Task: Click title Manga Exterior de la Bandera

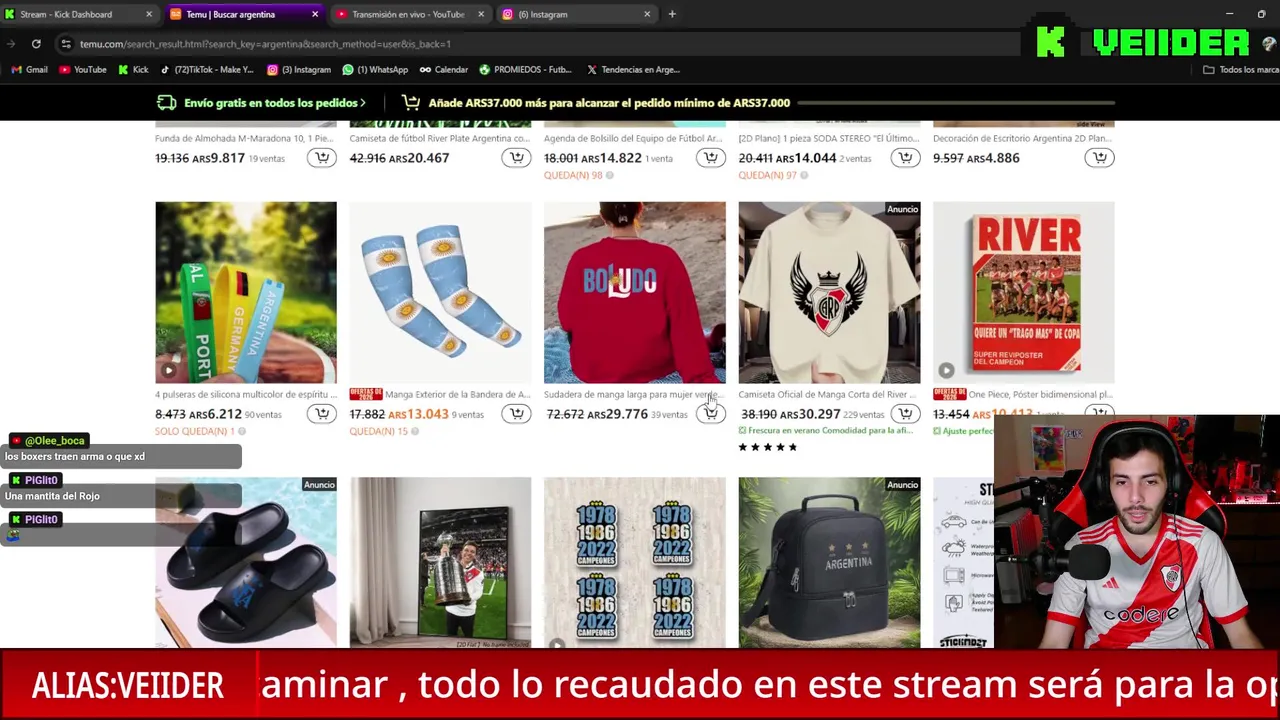Action: 458,395
